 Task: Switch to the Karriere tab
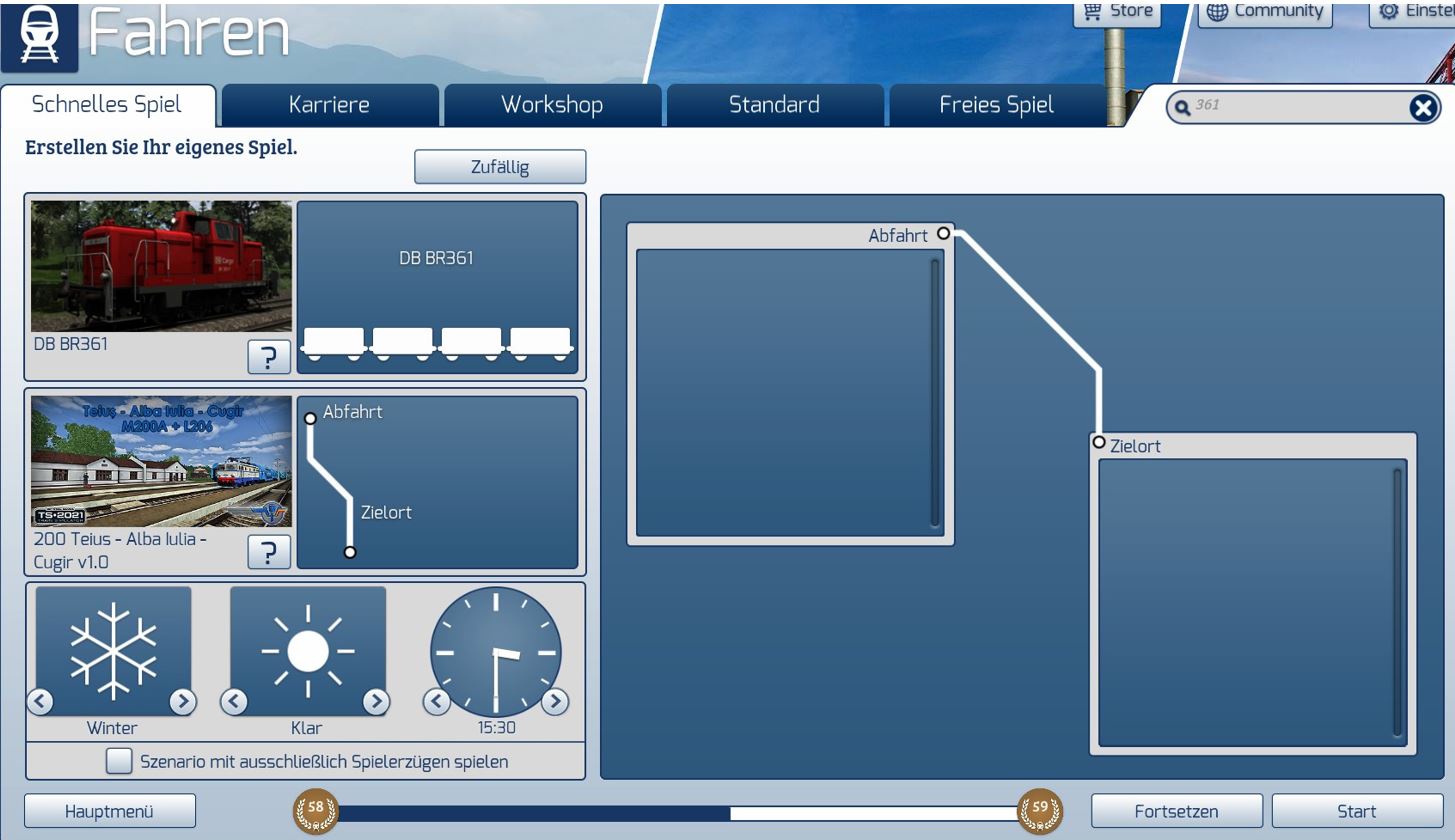[329, 105]
